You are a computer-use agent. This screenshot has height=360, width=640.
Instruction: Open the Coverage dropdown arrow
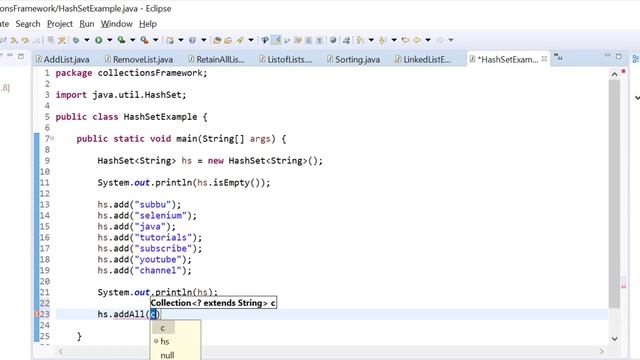133,40
